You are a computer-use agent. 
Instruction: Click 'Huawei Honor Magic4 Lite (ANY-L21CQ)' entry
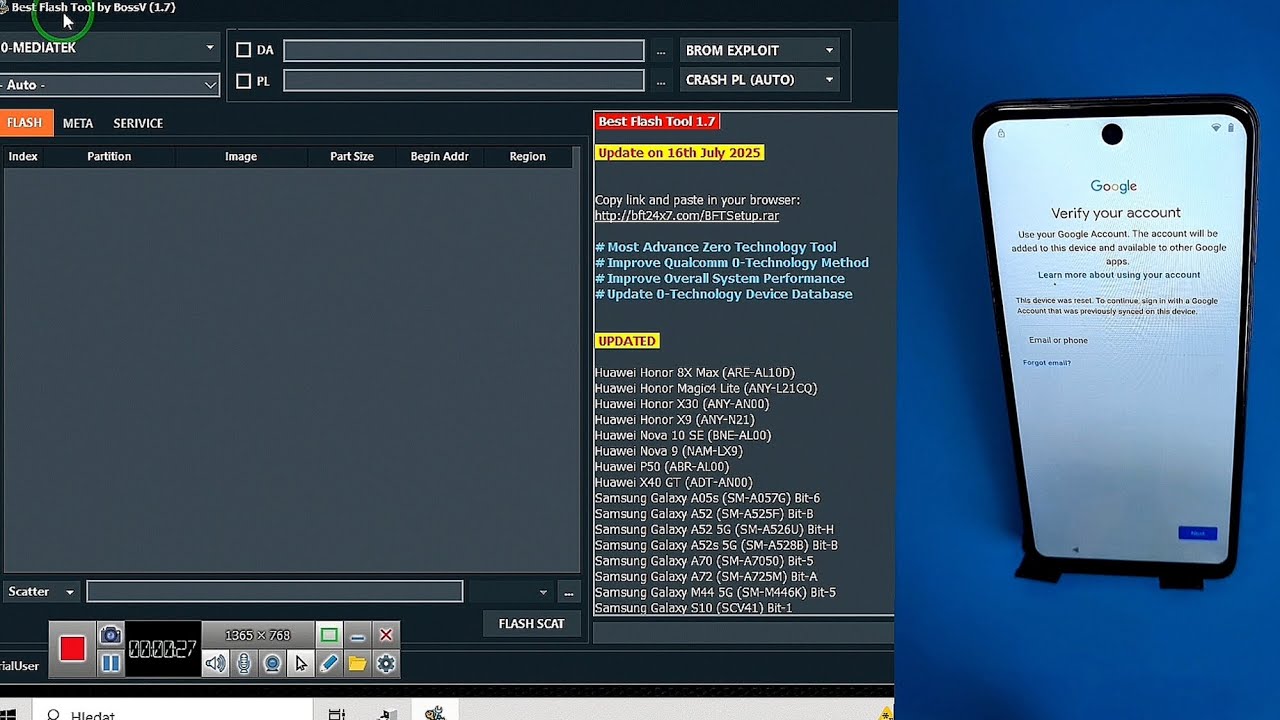point(706,388)
